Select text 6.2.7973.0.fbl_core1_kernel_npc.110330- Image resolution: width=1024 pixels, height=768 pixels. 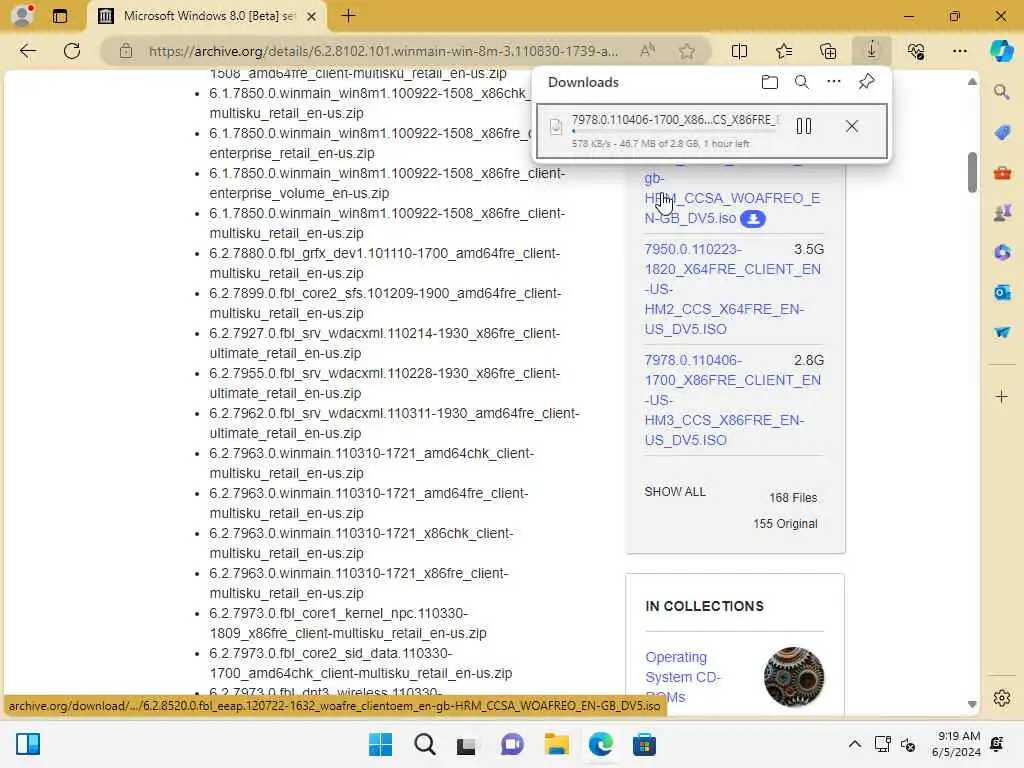point(338,613)
